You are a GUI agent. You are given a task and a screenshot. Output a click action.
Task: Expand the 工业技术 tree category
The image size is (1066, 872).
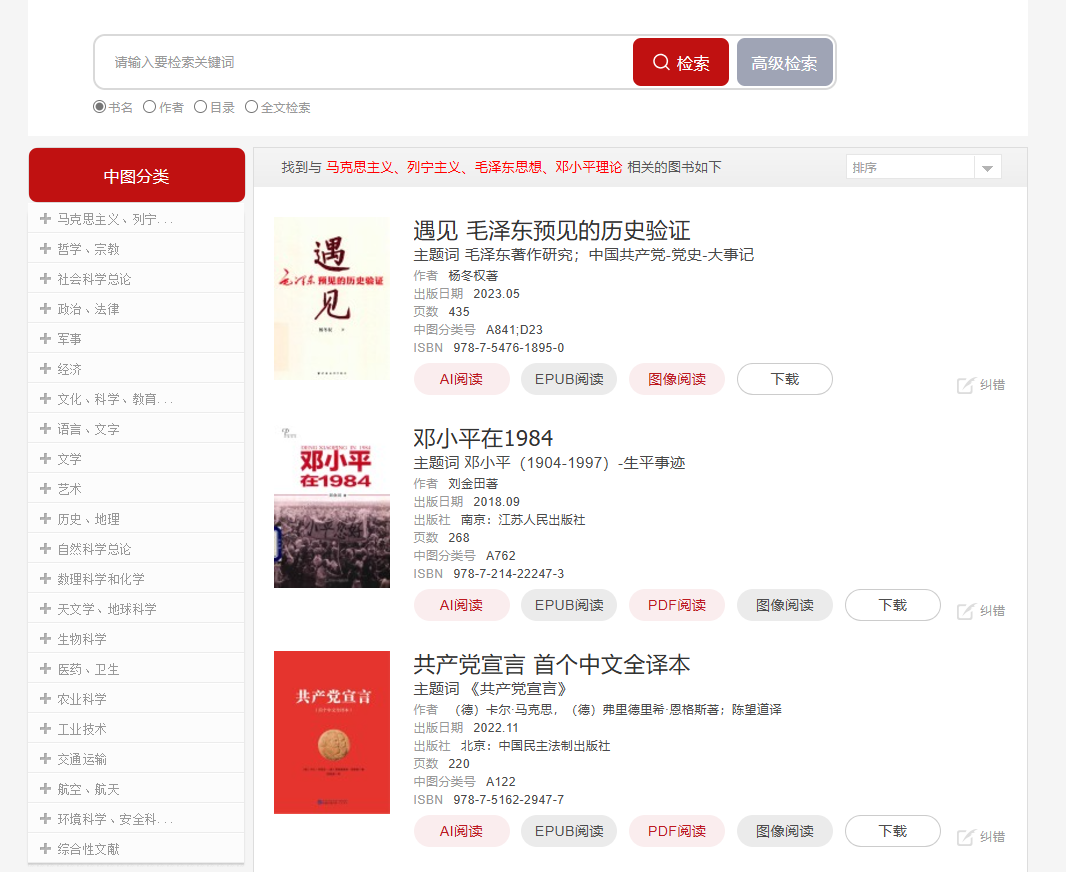(x=82, y=729)
